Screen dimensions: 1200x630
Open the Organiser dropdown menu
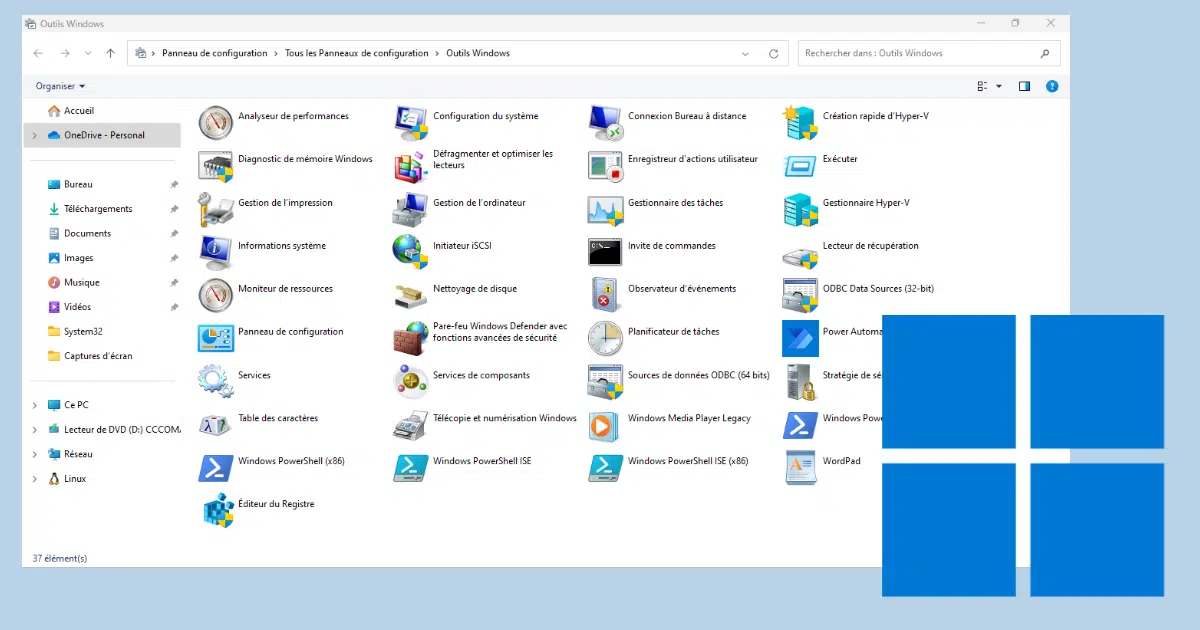point(60,86)
